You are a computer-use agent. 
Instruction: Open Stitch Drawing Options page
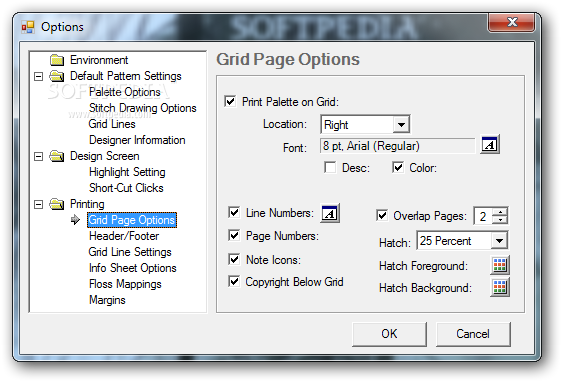(143, 108)
